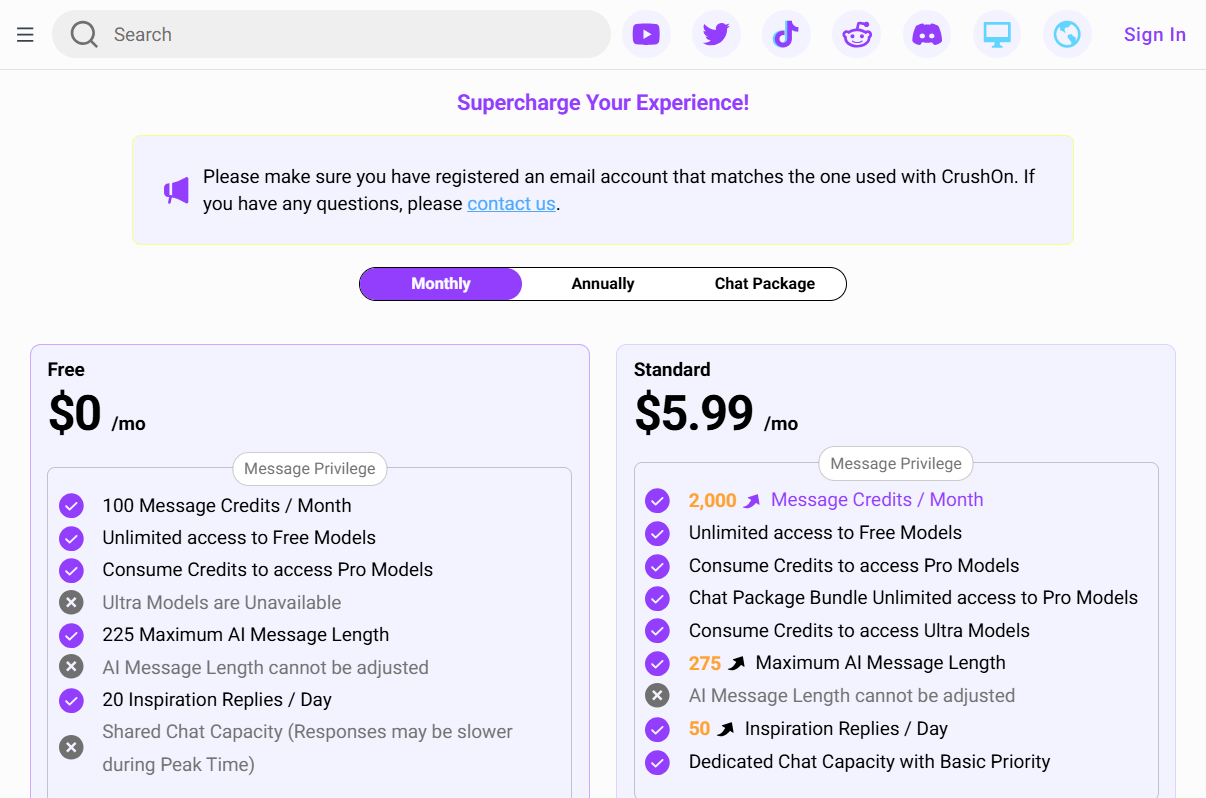Click 'Message Credits / Month' in Standard plan
This screenshot has height=798, width=1206.
click(x=877, y=500)
